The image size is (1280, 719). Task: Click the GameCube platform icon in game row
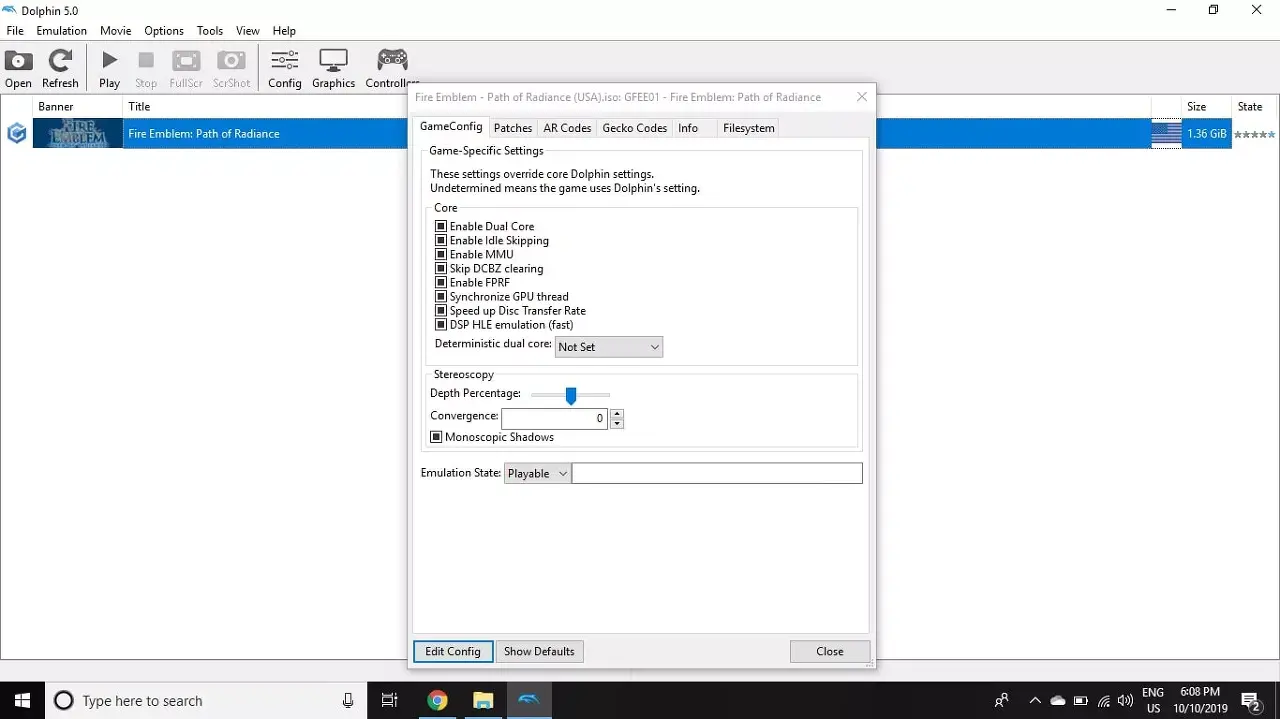tap(16, 133)
